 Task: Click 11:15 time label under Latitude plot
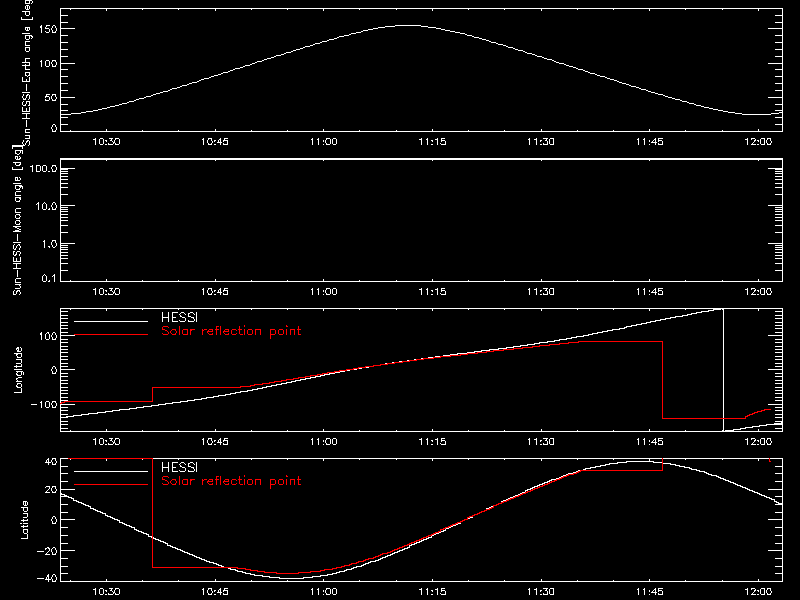432,592
